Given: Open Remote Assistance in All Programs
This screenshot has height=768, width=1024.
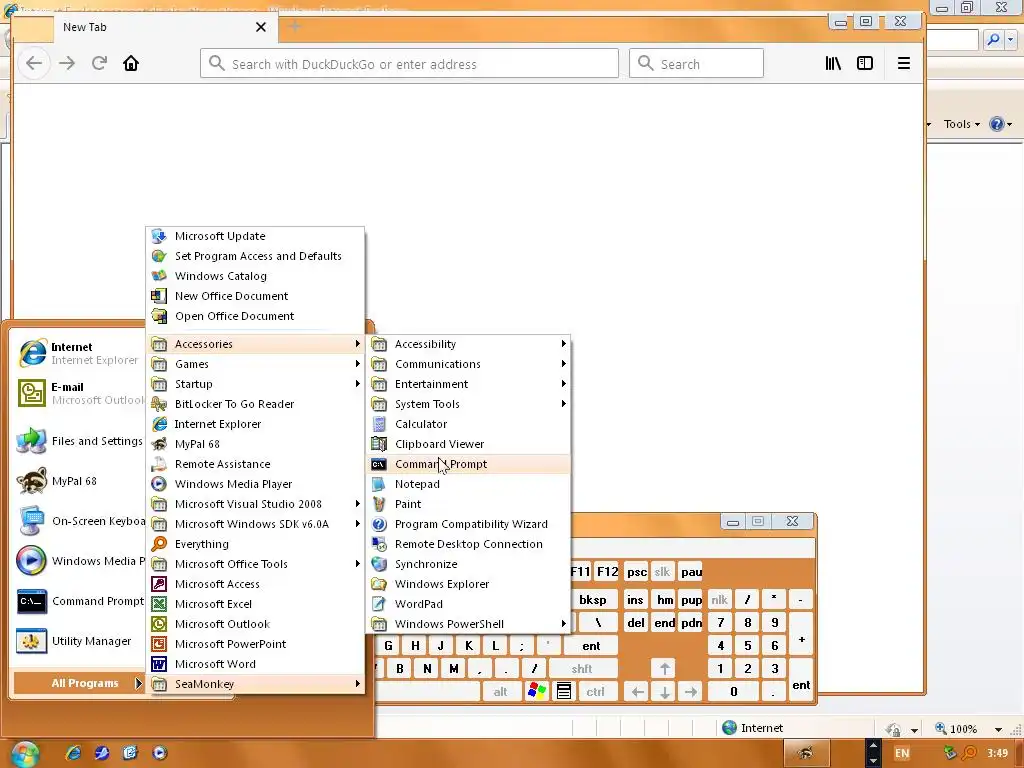Looking at the screenshot, I should (255, 464).
